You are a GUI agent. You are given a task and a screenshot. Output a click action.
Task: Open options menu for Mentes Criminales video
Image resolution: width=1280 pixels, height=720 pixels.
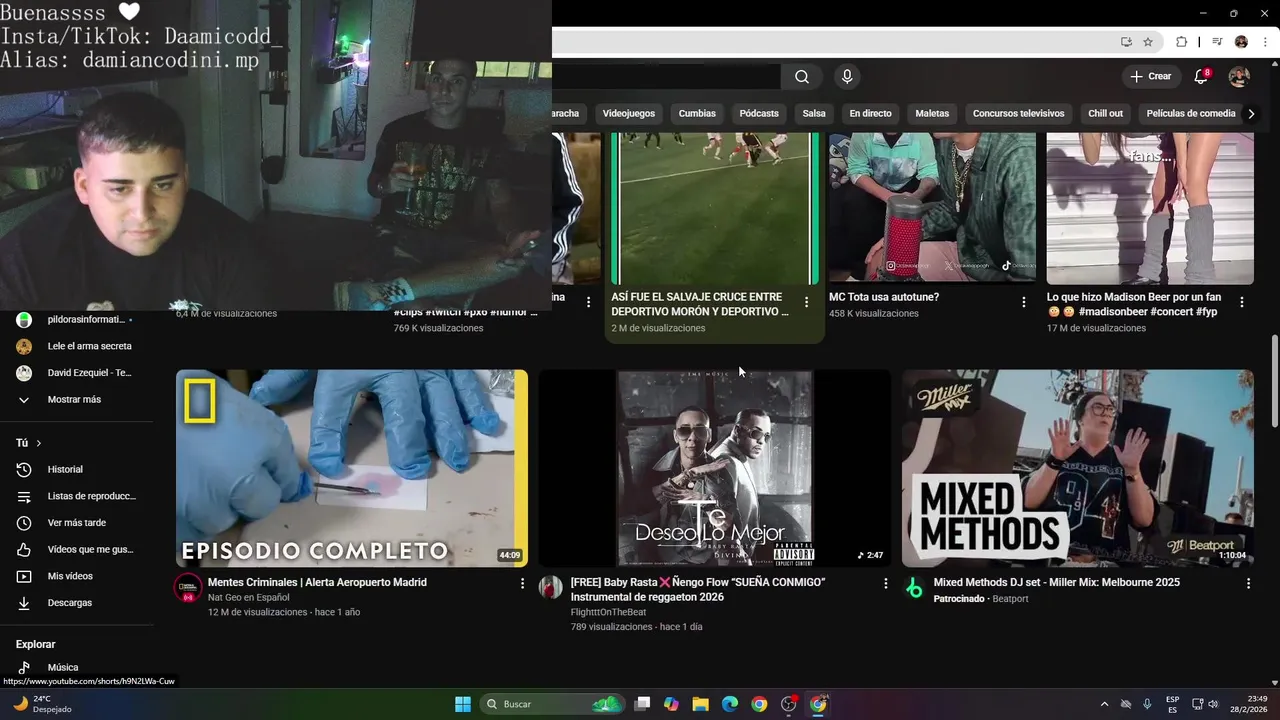522,583
